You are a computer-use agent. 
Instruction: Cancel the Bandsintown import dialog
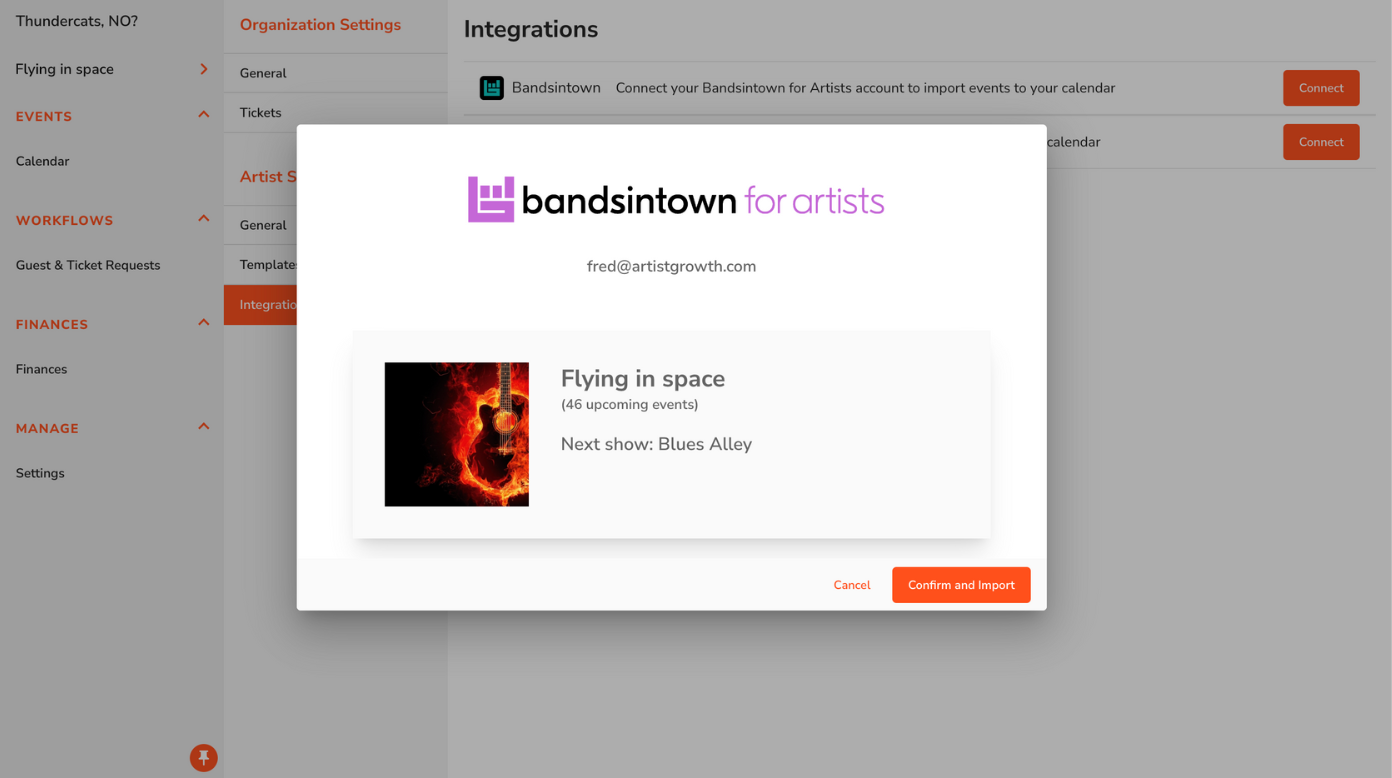tap(852, 585)
